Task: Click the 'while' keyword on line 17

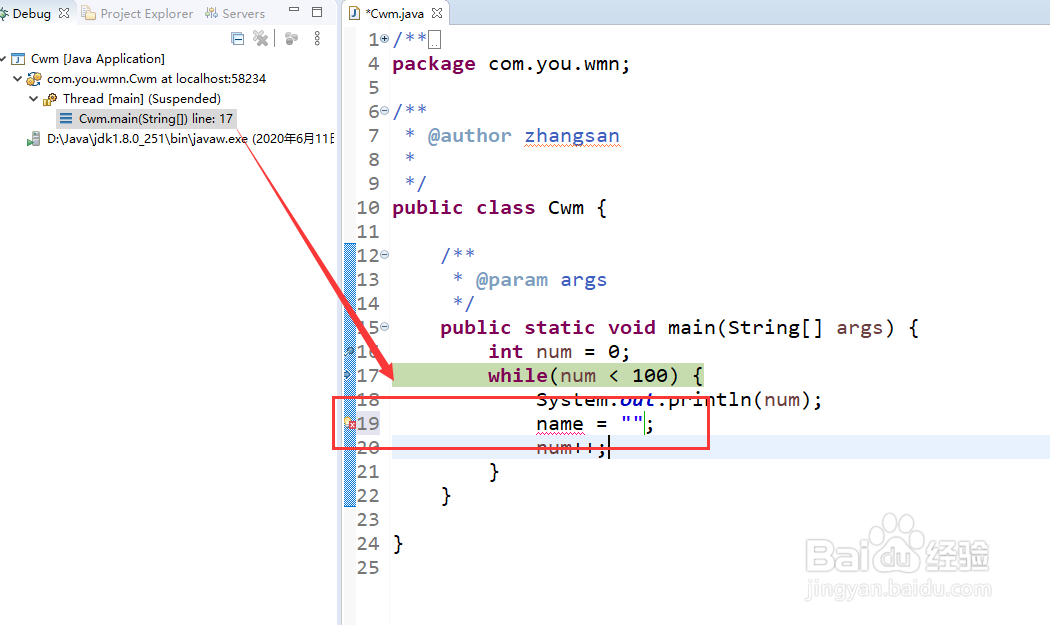Action: pyautogui.click(x=518, y=376)
